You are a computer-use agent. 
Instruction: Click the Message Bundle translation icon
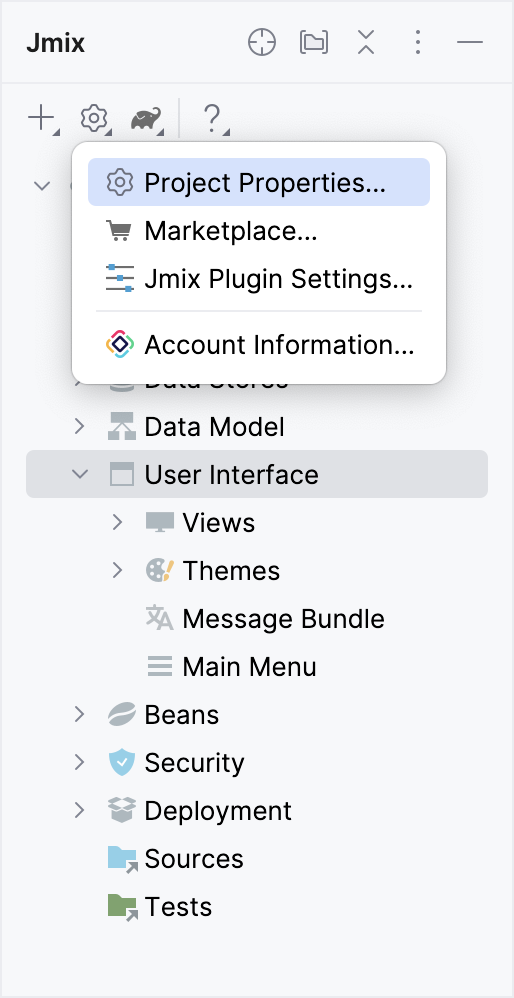point(160,618)
